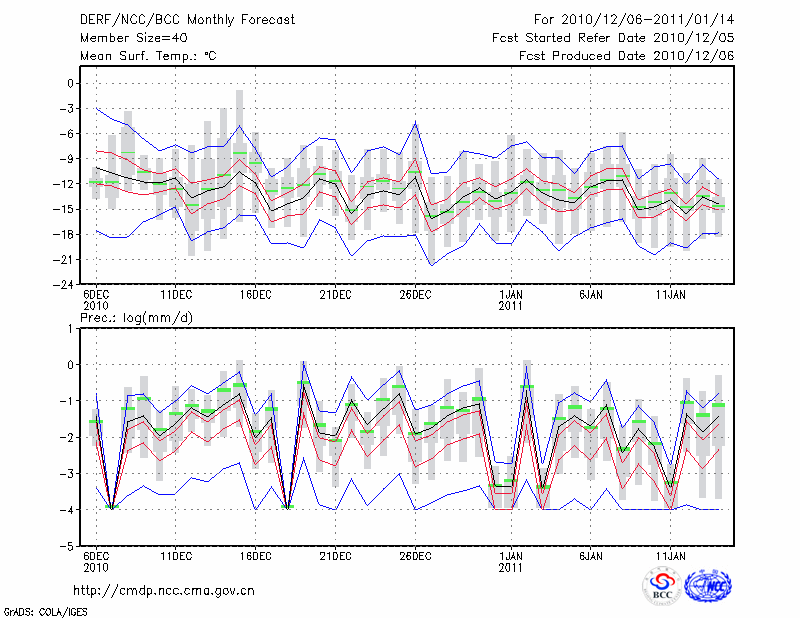Click the Fcst Produced Date line
800x618 pixels.
626,55
